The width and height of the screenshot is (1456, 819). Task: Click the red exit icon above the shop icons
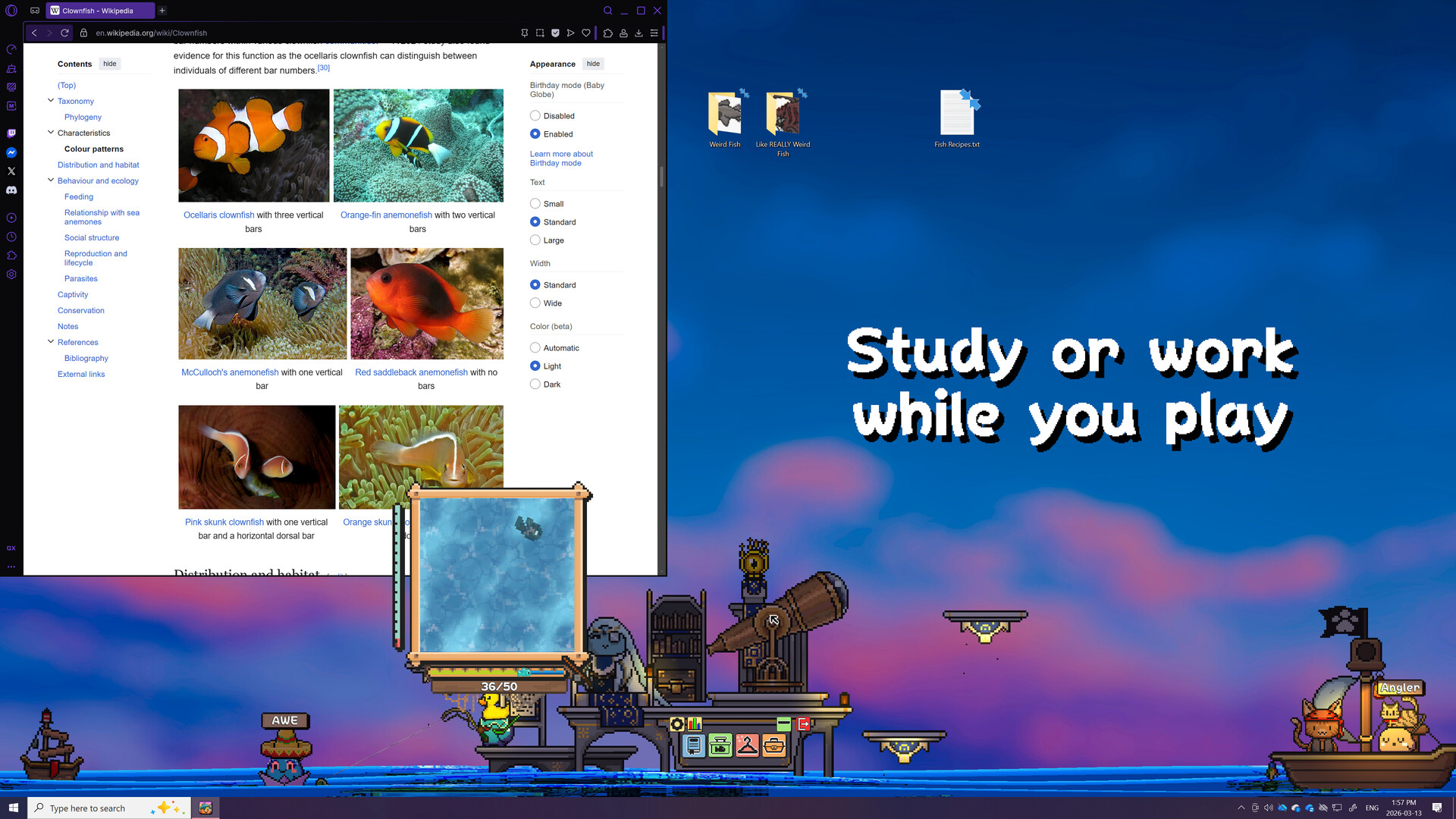pyautogui.click(x=803, y=723)
